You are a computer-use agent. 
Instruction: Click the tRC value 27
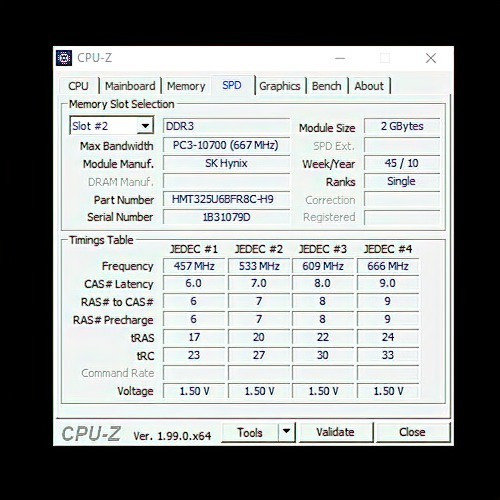pos(259,355)
